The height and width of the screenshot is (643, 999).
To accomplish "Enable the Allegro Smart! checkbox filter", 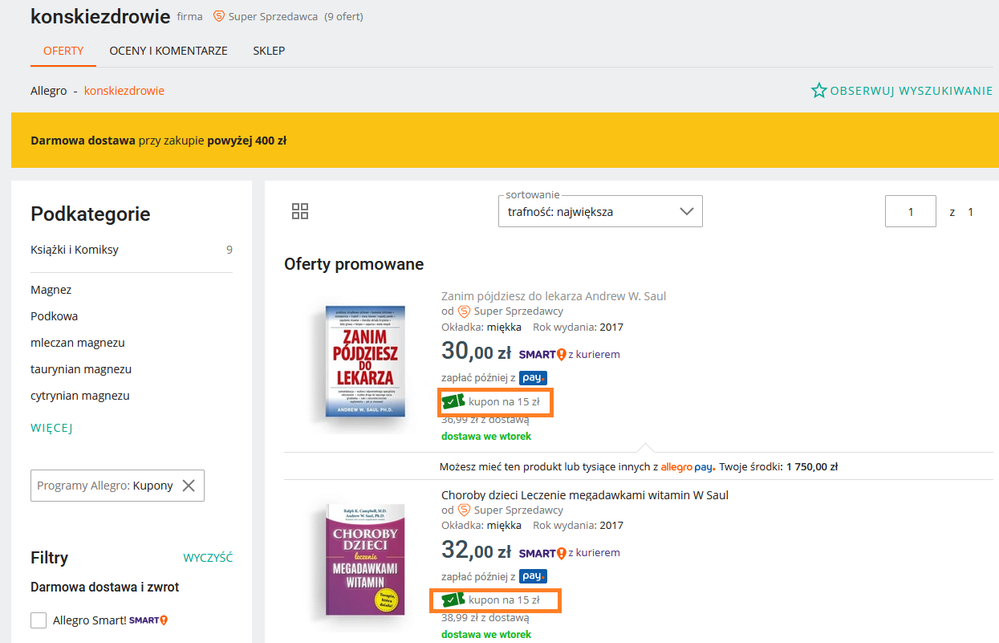I will (x=39, y=621).
